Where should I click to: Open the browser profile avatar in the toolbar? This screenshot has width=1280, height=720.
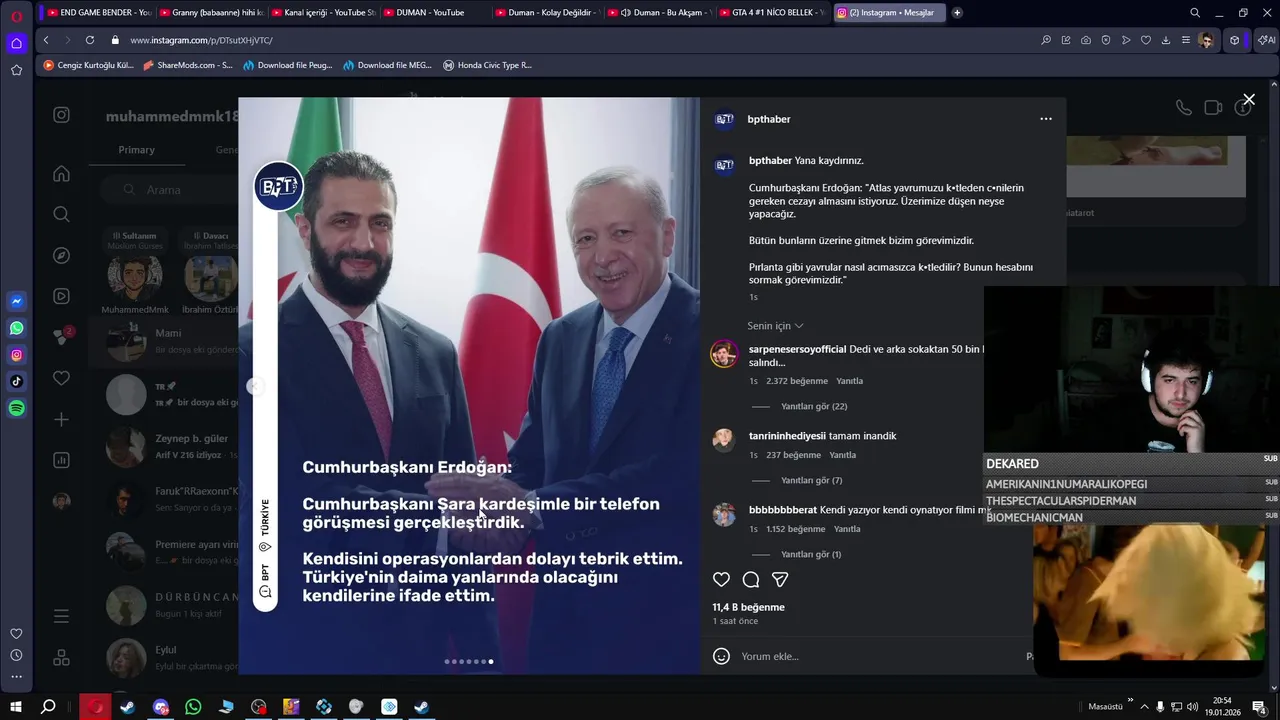tap(1206, 40)
